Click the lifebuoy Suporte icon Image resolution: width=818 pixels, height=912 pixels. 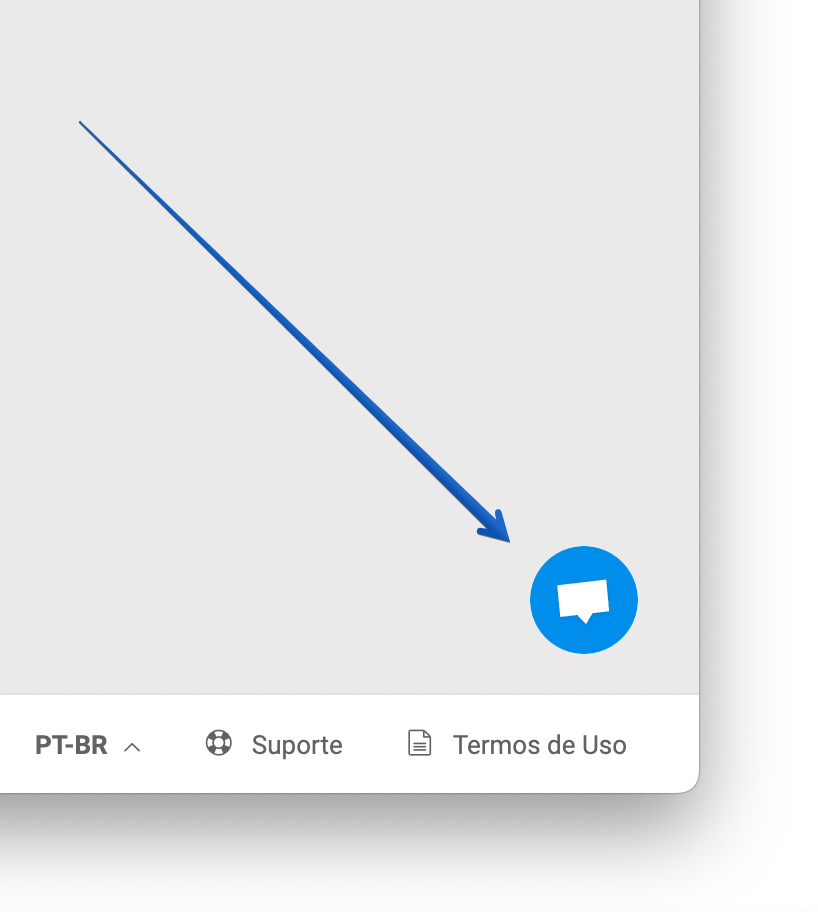(219, 743)
